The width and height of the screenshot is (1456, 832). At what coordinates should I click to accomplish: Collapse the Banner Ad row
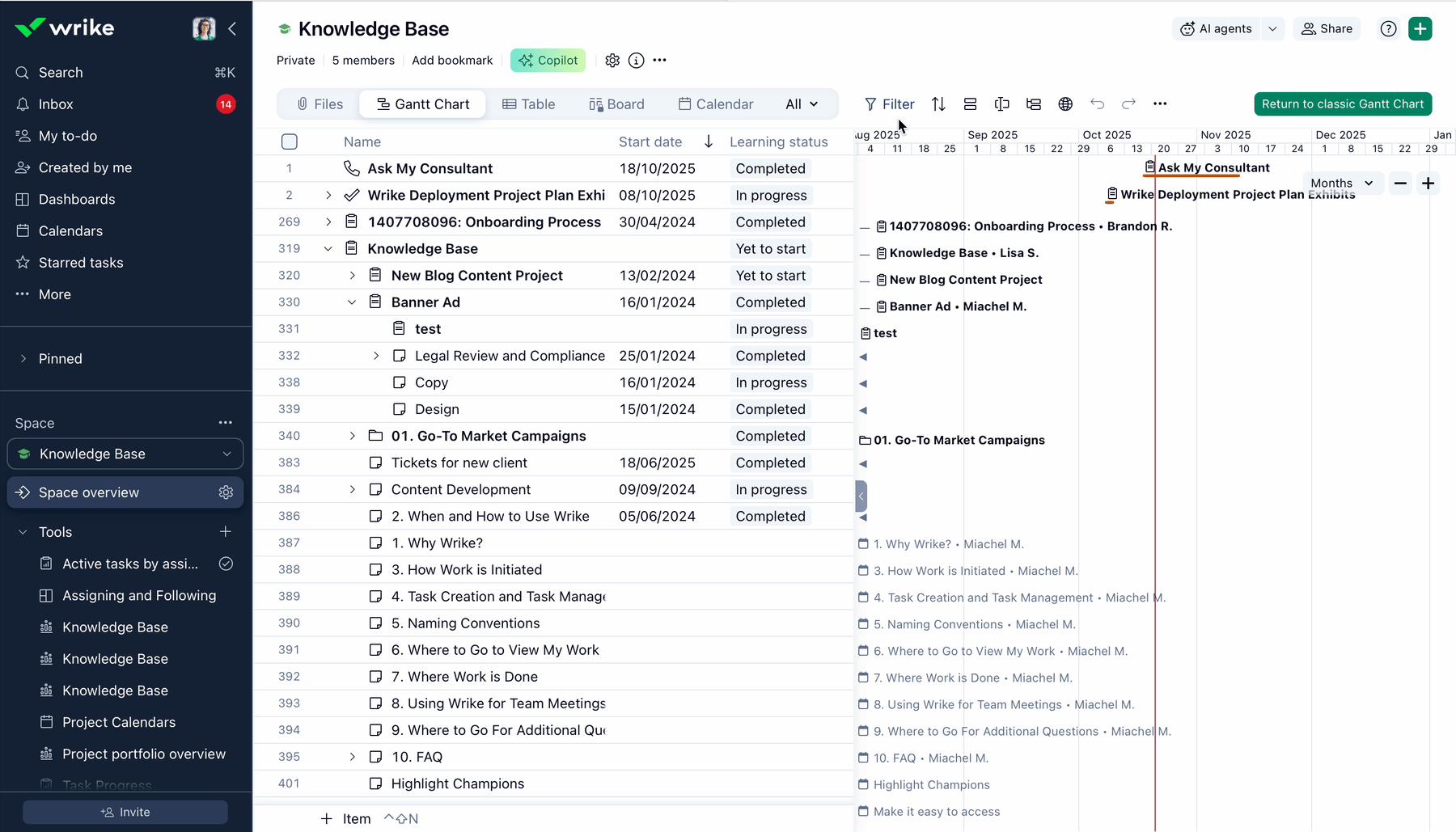[x=352, y=302]
